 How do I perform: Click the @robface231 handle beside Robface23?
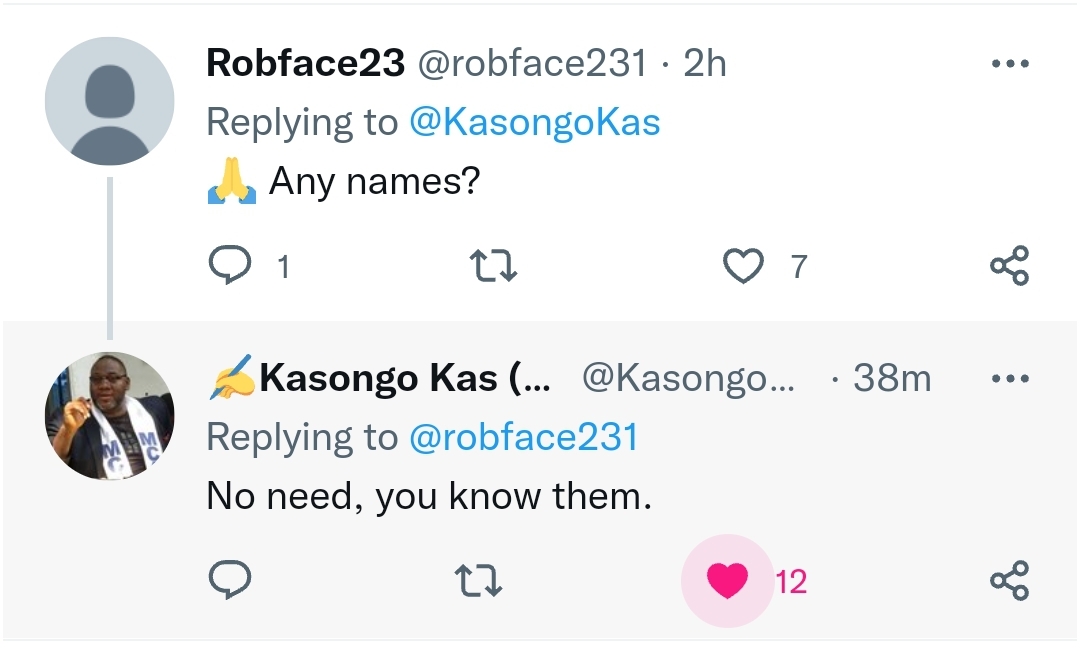click(531, 64)
